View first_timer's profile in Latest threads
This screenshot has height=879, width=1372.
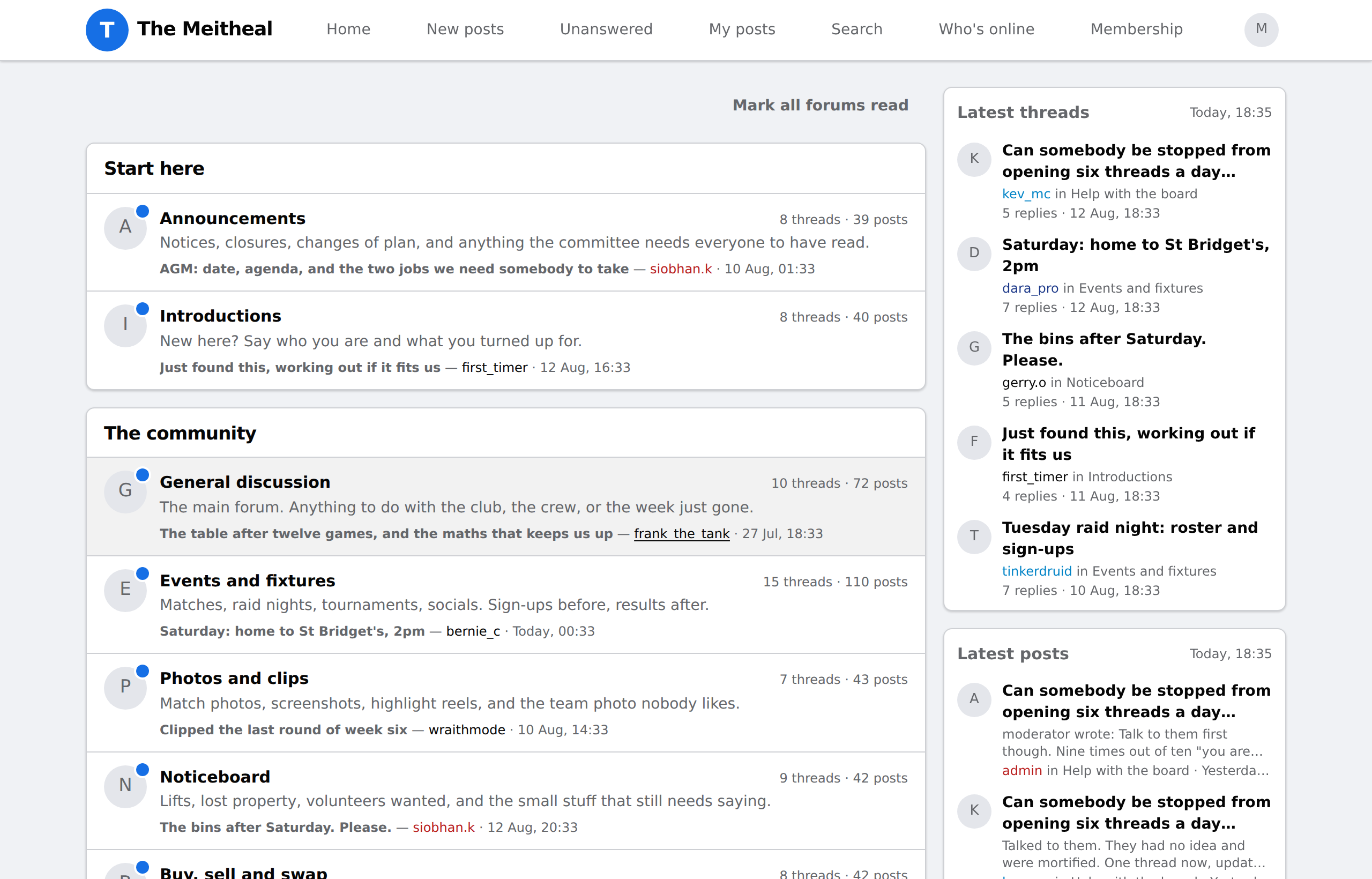tap(1035, 477)
